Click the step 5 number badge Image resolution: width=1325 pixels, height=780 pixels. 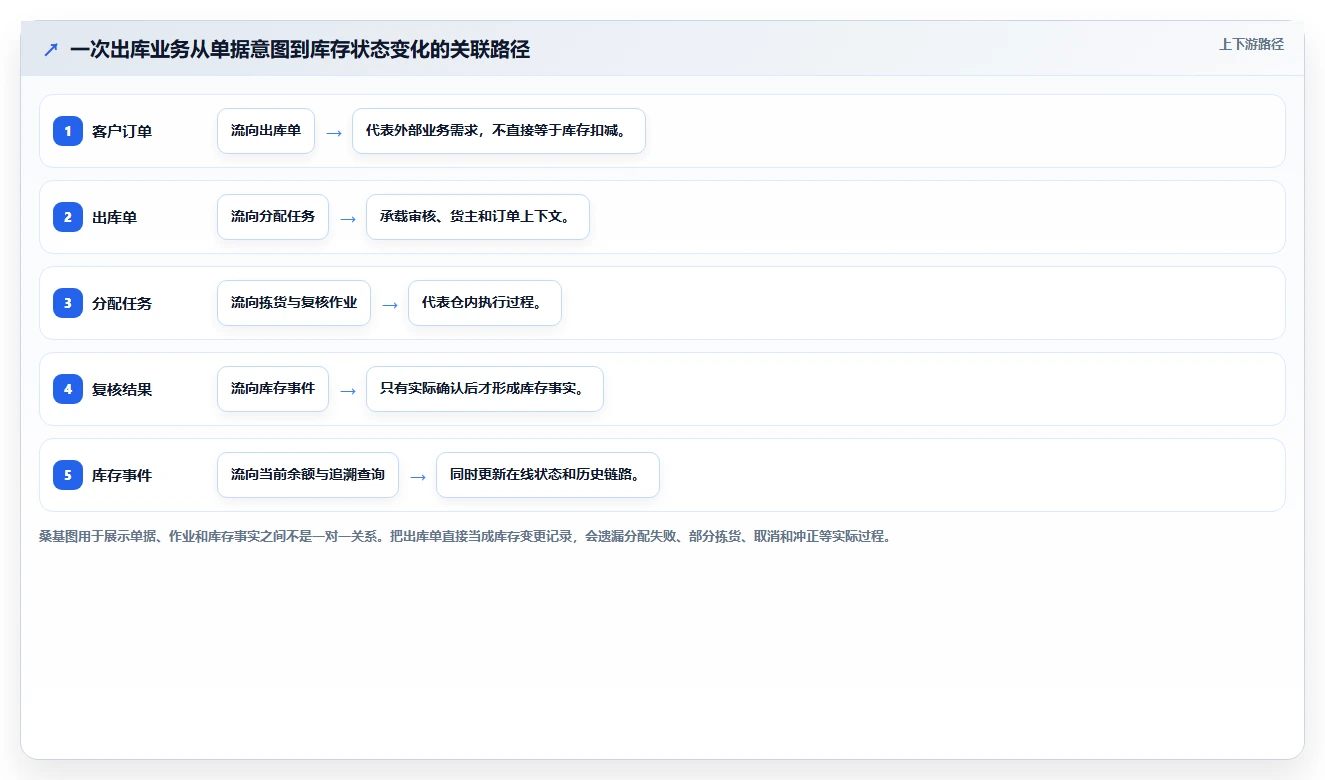click(x=68, y=475)
